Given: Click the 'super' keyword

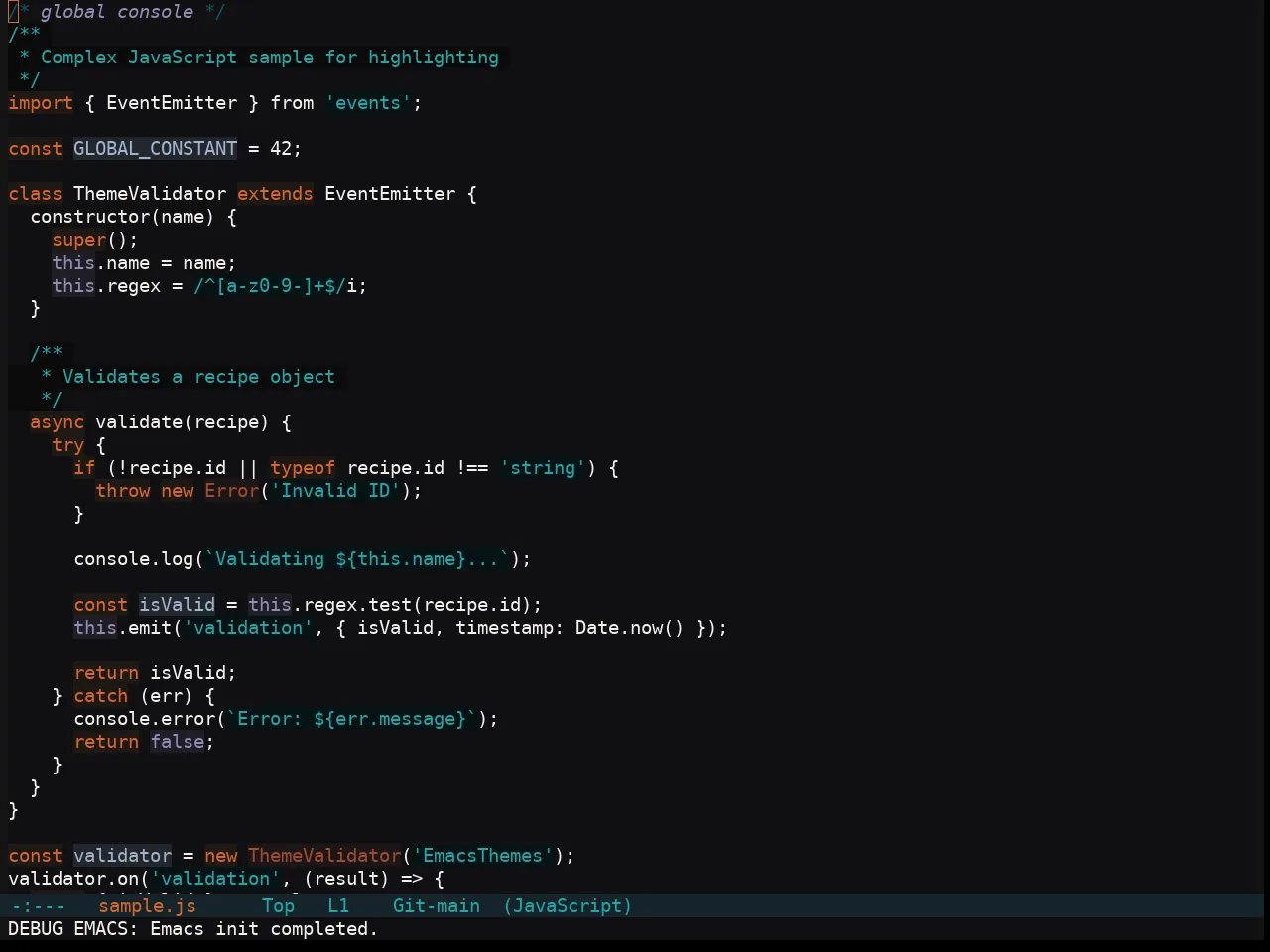Looking at the screenshot, I should 78,240.
